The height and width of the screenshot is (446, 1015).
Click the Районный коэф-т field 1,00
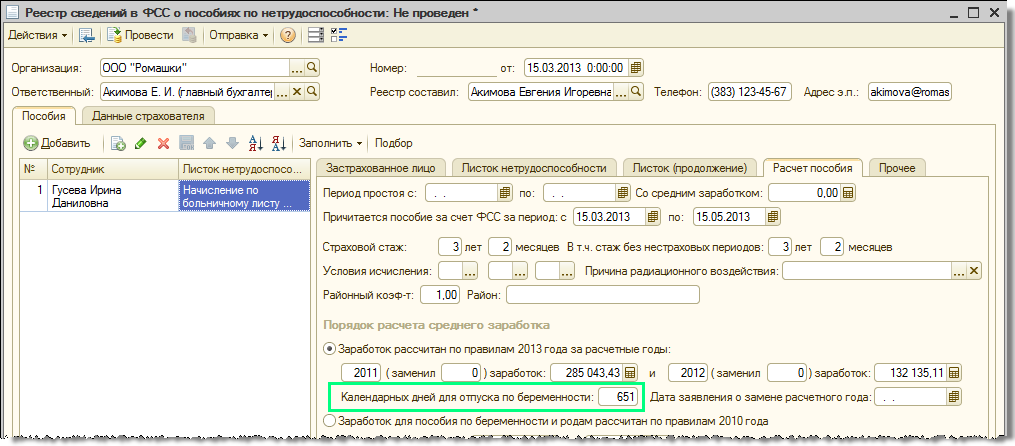(440, 295)
